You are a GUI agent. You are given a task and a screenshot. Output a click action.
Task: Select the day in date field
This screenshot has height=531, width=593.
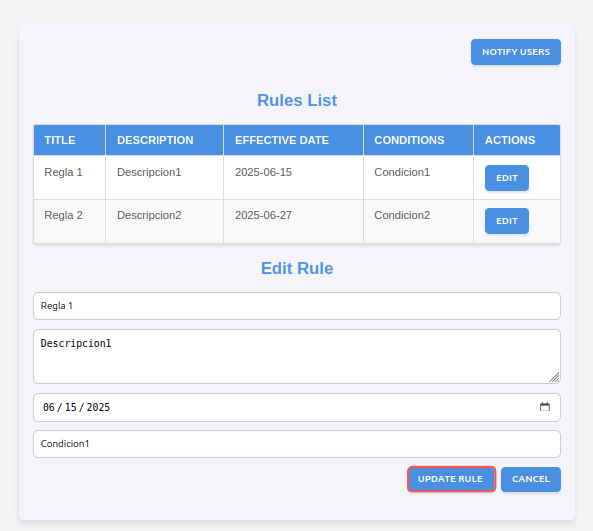(71, 407)
